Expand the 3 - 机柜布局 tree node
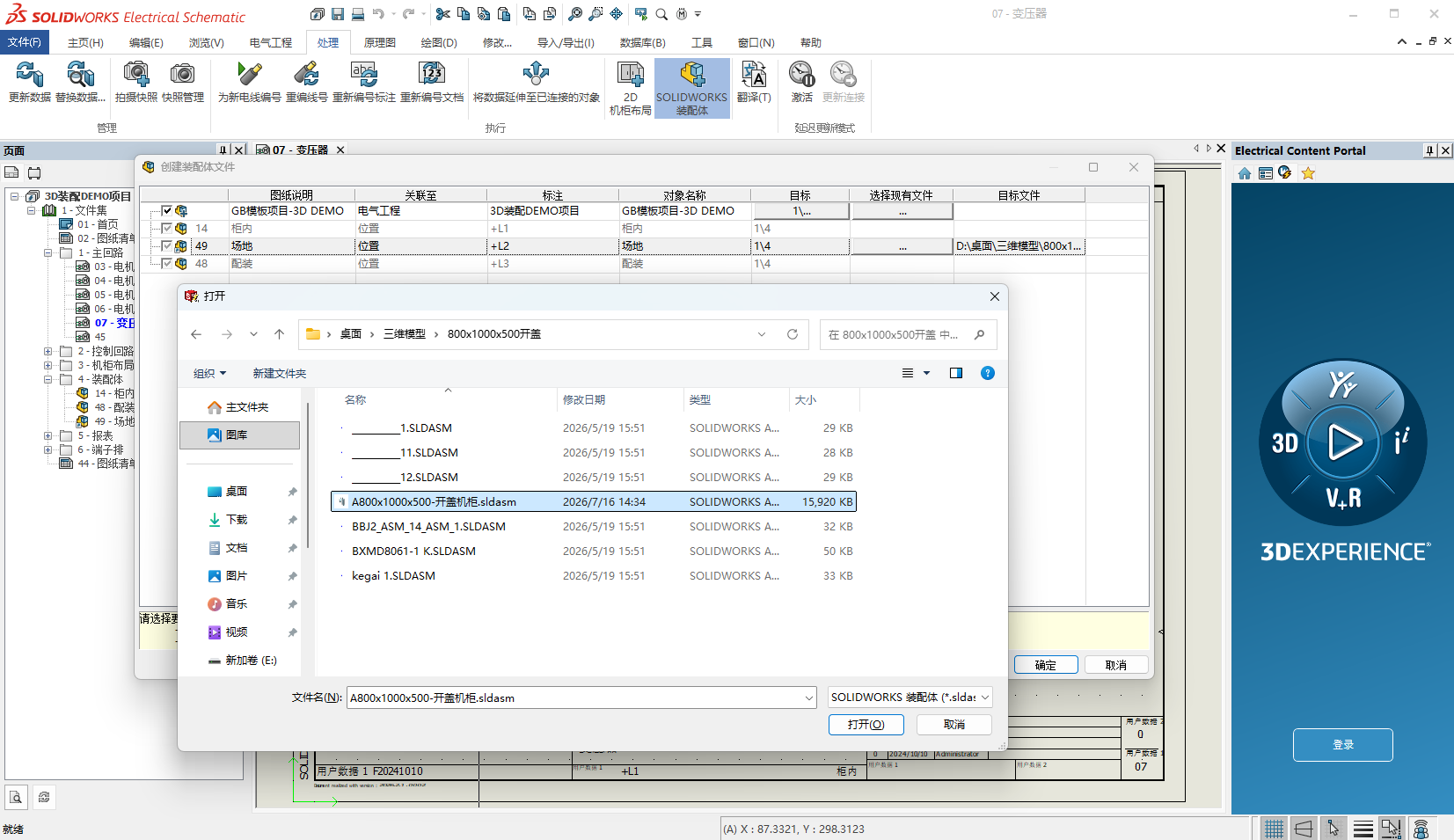 47,365
